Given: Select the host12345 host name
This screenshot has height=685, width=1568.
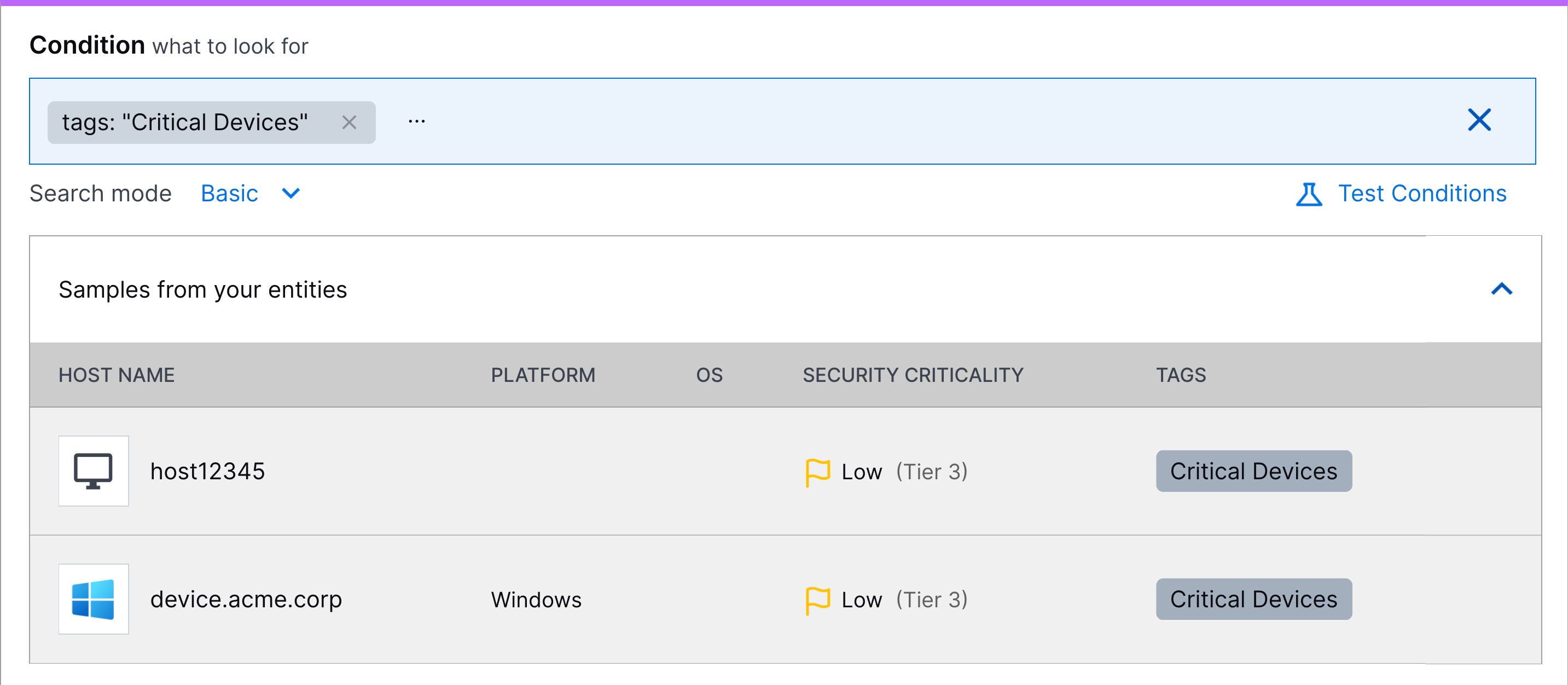Looking at the screenshot, I should [207, 471].
